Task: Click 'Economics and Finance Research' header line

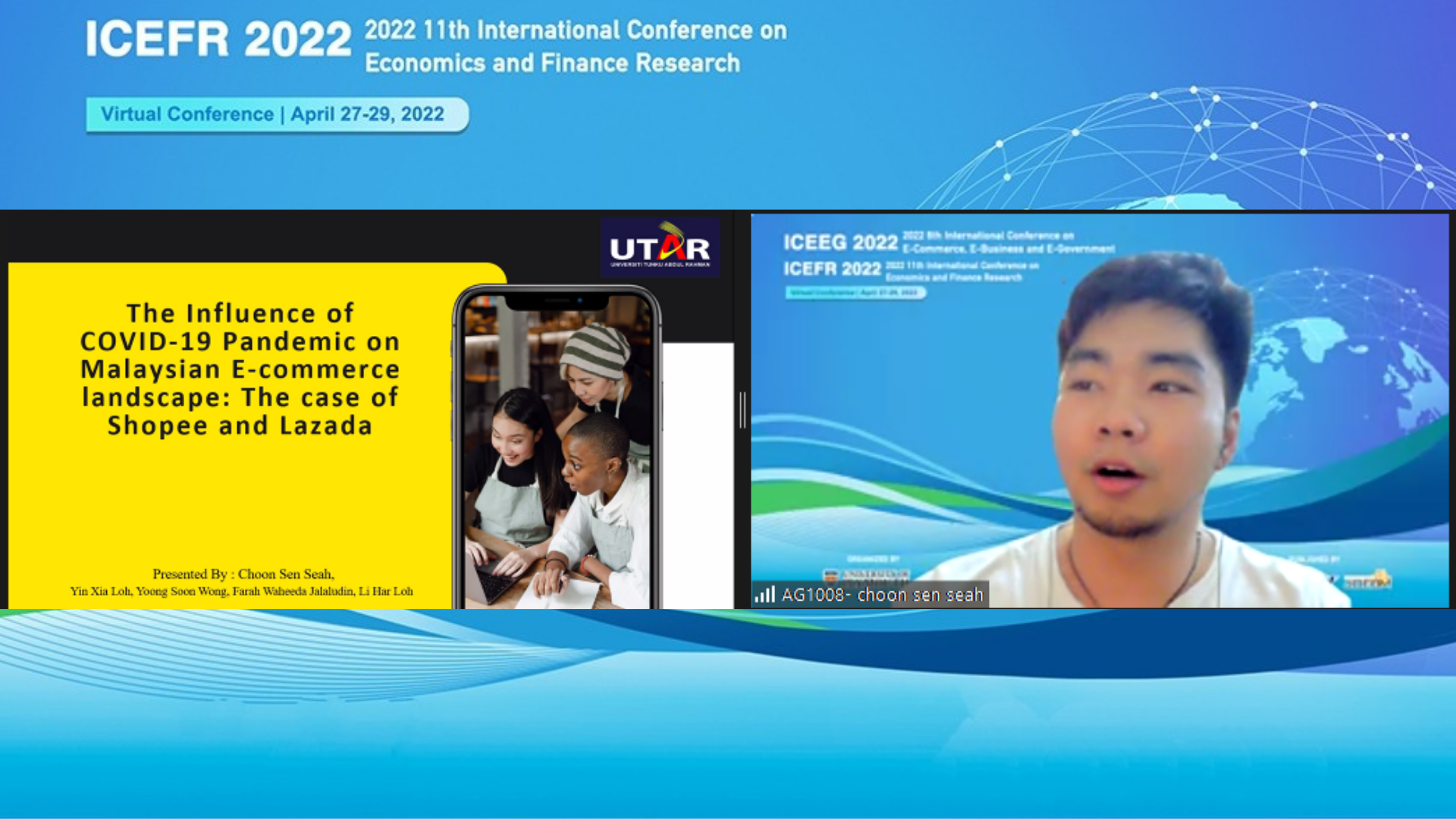Action: point(552,63)
